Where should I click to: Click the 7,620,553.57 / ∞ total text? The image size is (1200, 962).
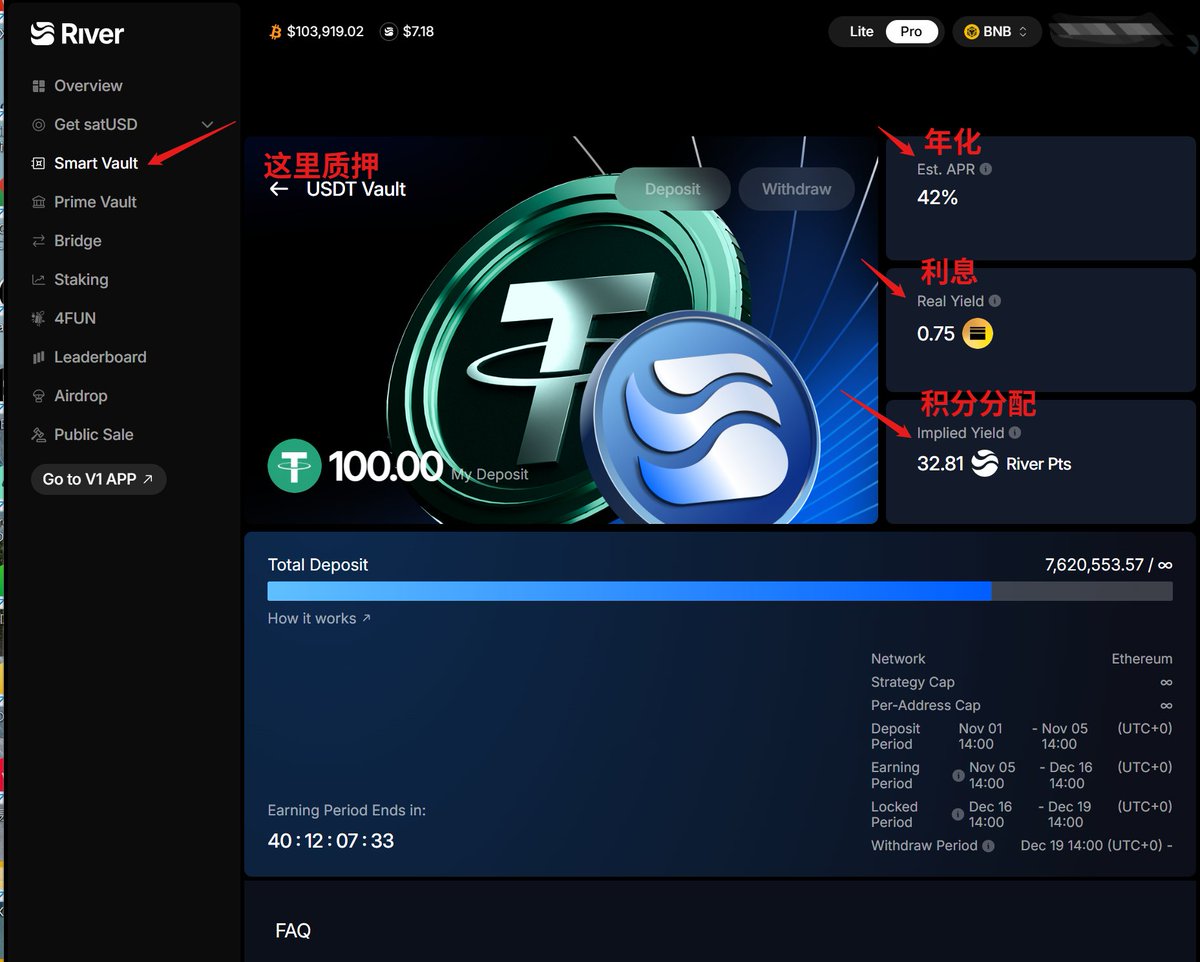(1109, 565)
